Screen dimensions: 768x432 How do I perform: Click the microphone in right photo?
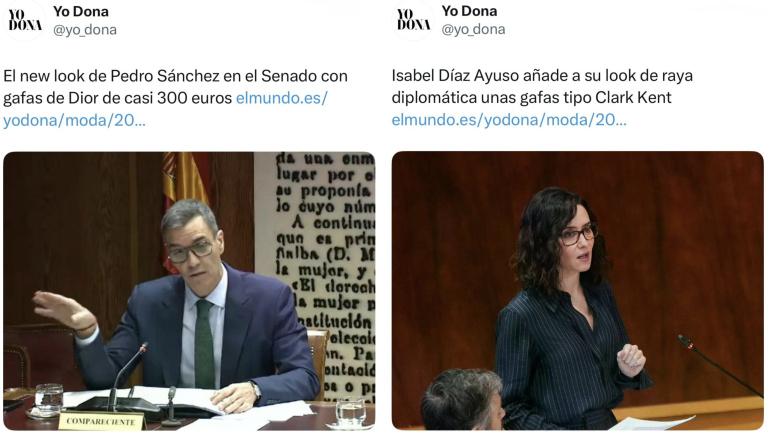[x=719, y=363]
